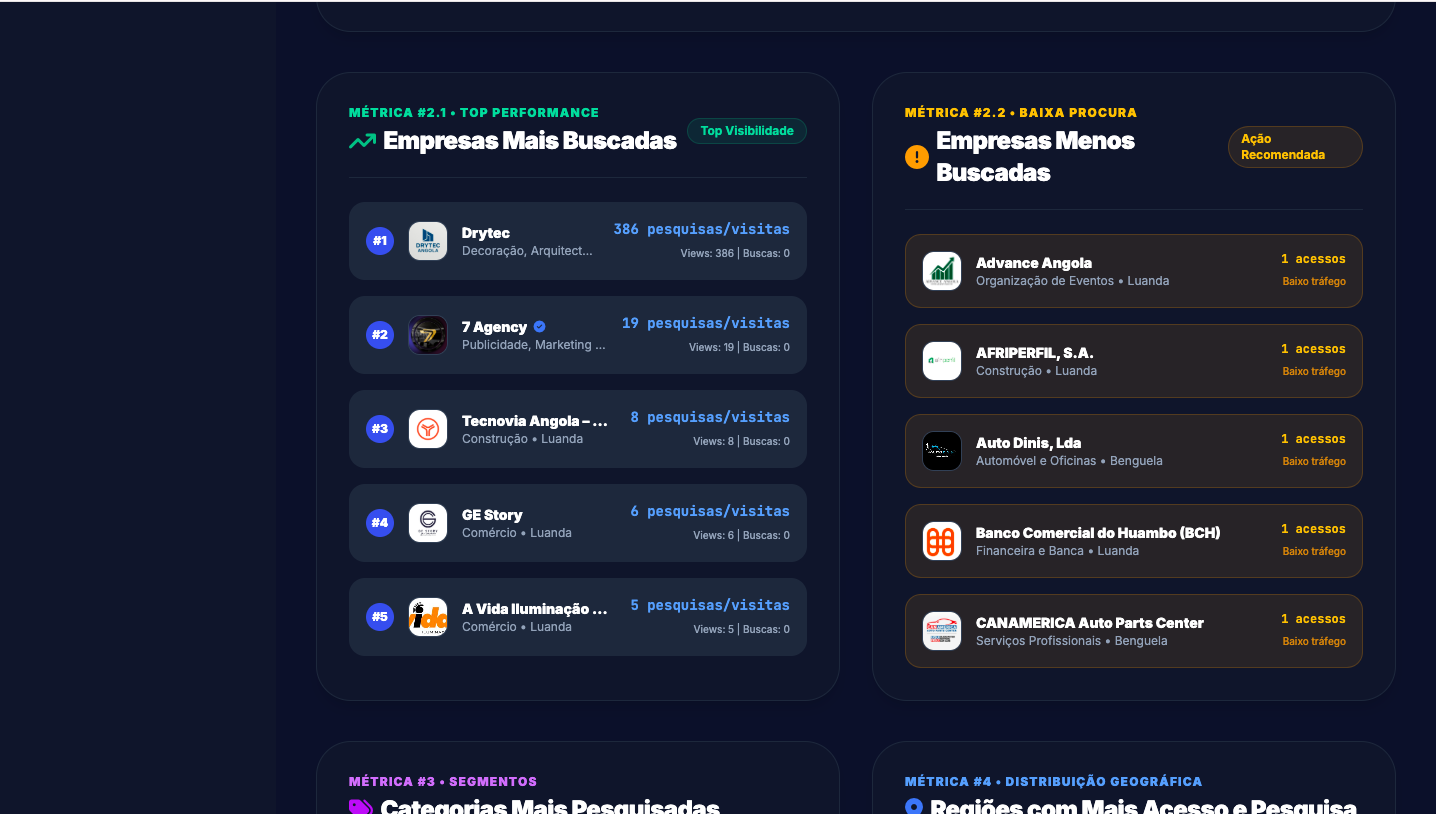
Task: Click 'Serviços Profissionais • Benguela' subtitle
Action: click(1072, 641)
